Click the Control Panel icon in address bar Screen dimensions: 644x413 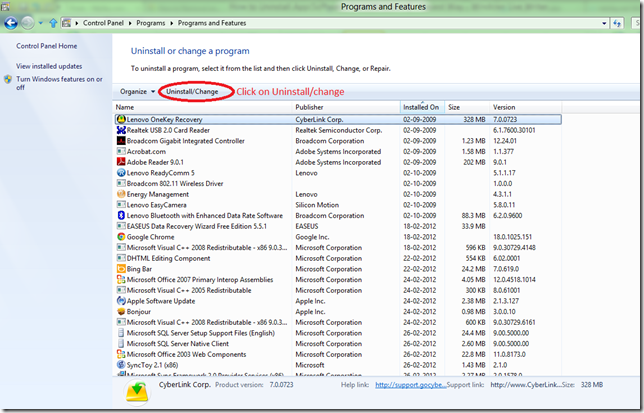[66, 23]
